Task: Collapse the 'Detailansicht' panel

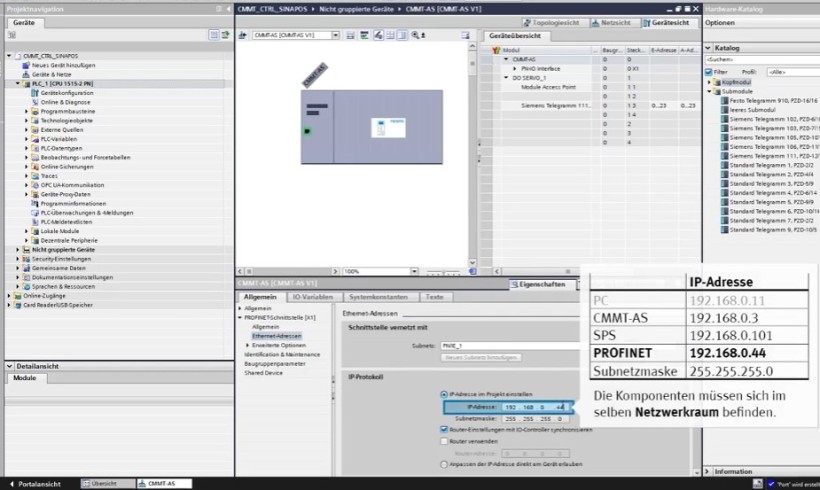Action: (x=9, y=366)
